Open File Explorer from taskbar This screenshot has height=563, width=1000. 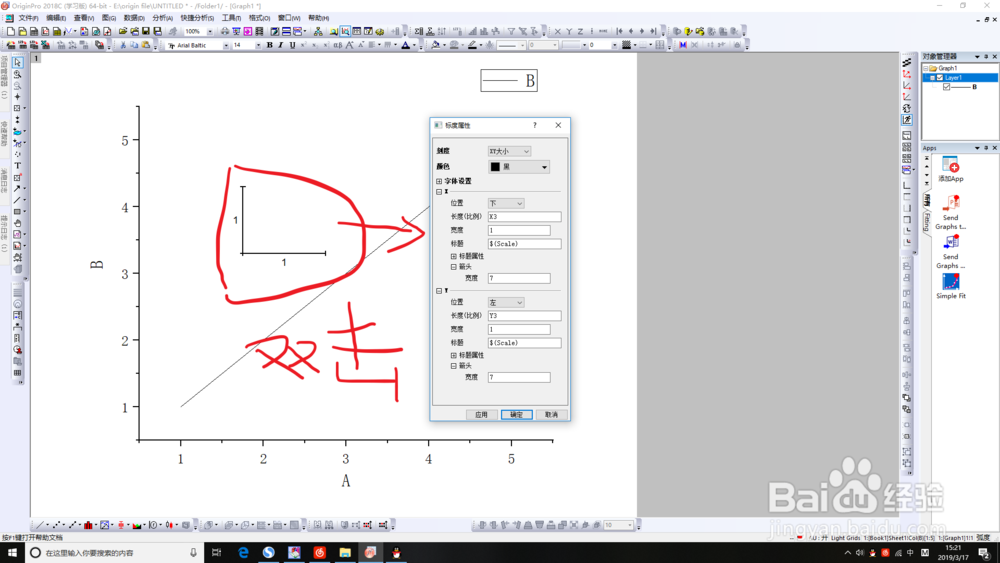click(345, 553)
